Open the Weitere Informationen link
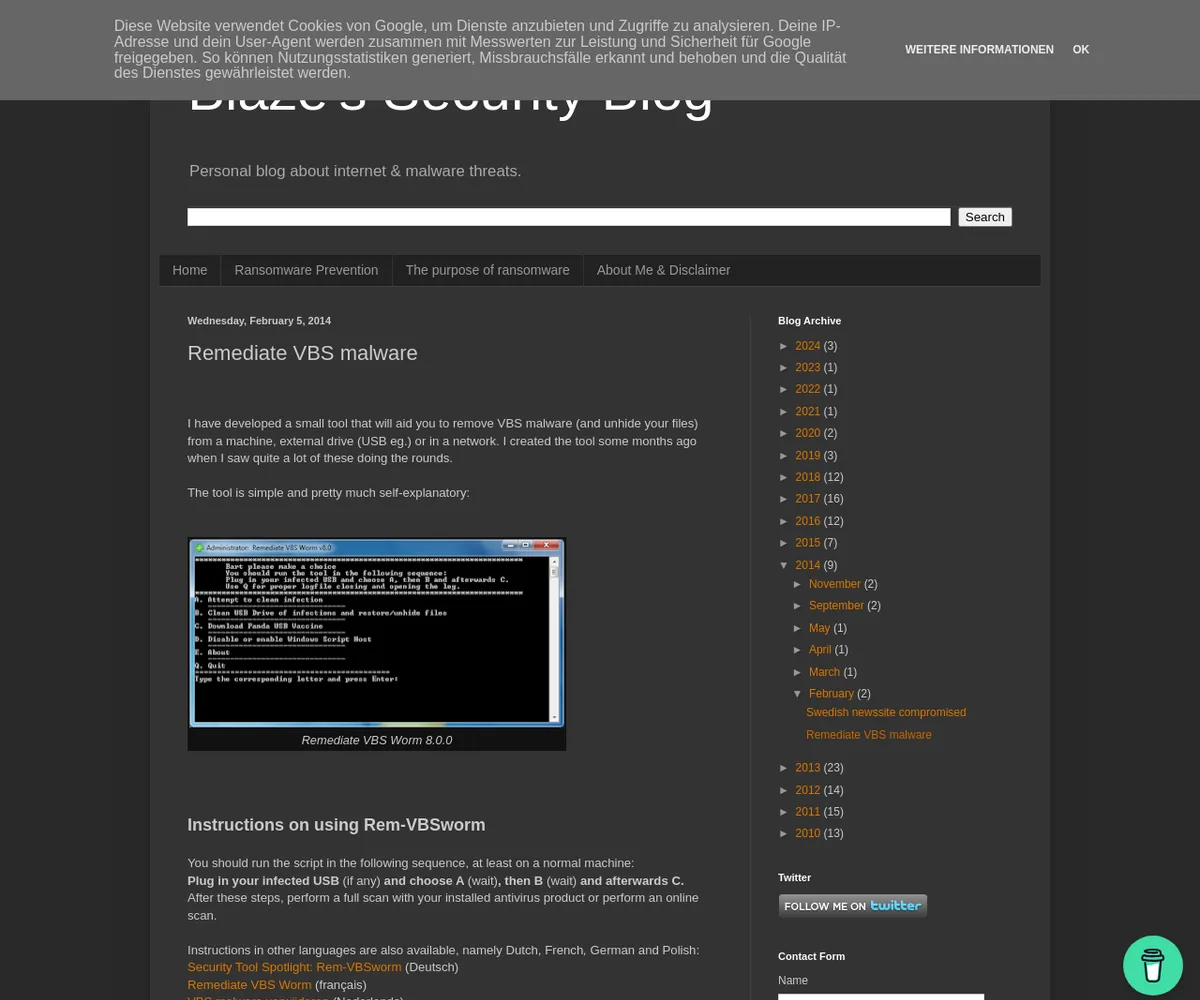 coord(979,49)
